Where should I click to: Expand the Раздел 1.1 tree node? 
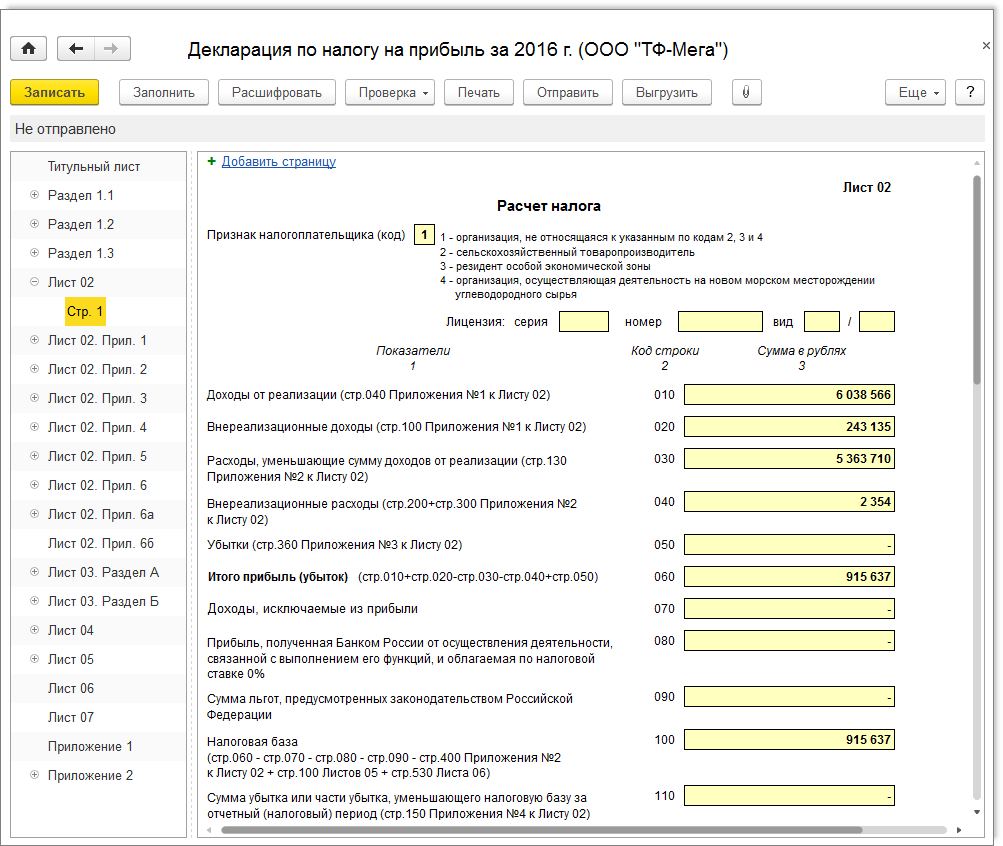pos(35,195)
